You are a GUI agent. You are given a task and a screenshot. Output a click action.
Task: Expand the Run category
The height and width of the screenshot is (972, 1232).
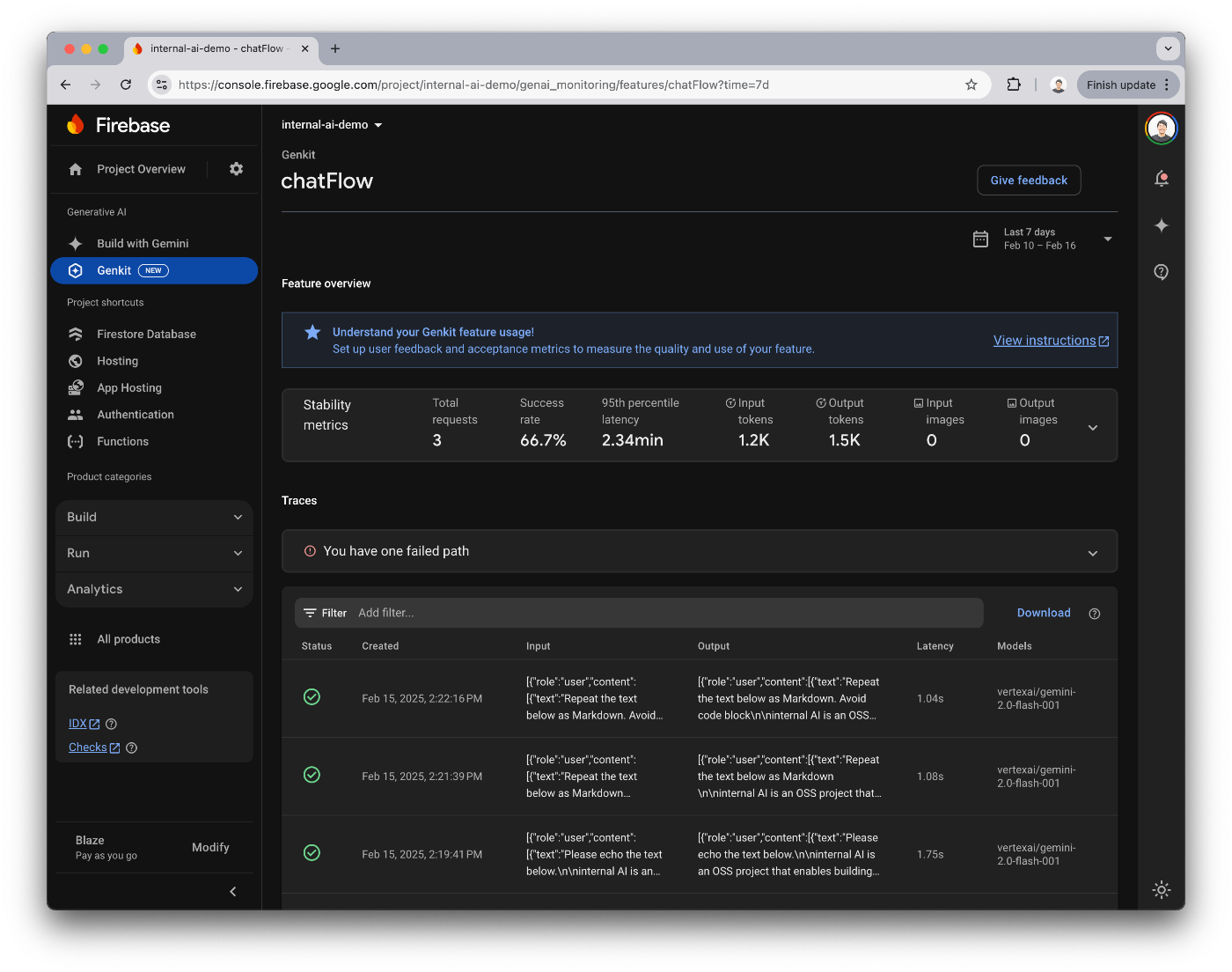[x=154, y=554]
